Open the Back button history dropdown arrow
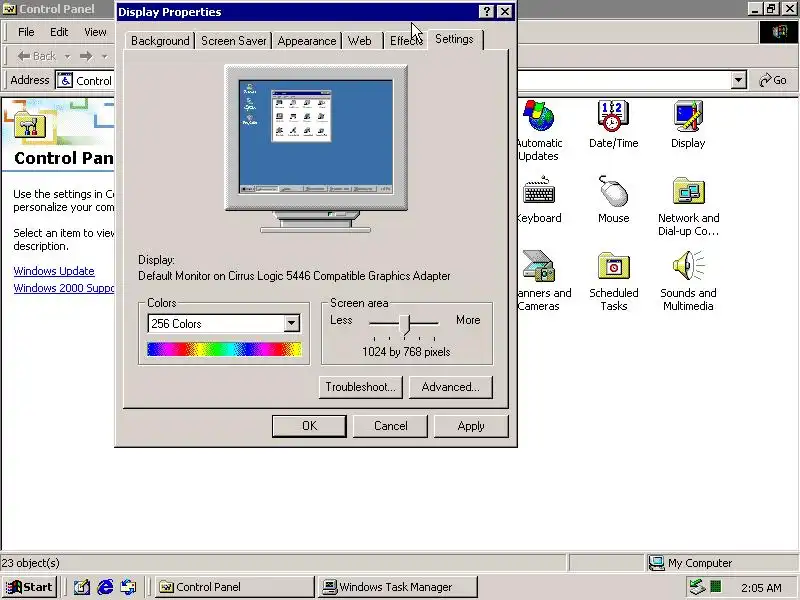Viewport: 800px width, 600px height. [67, 56]
